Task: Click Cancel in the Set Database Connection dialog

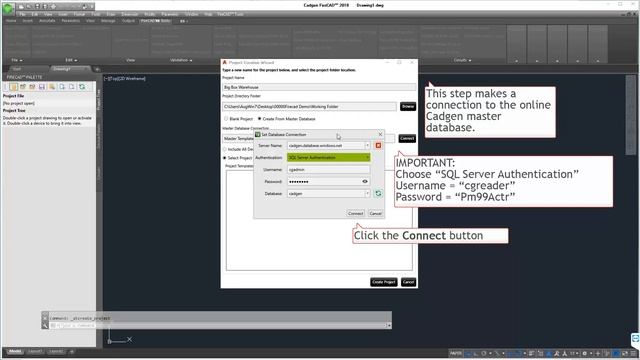Action: (375, 213)
